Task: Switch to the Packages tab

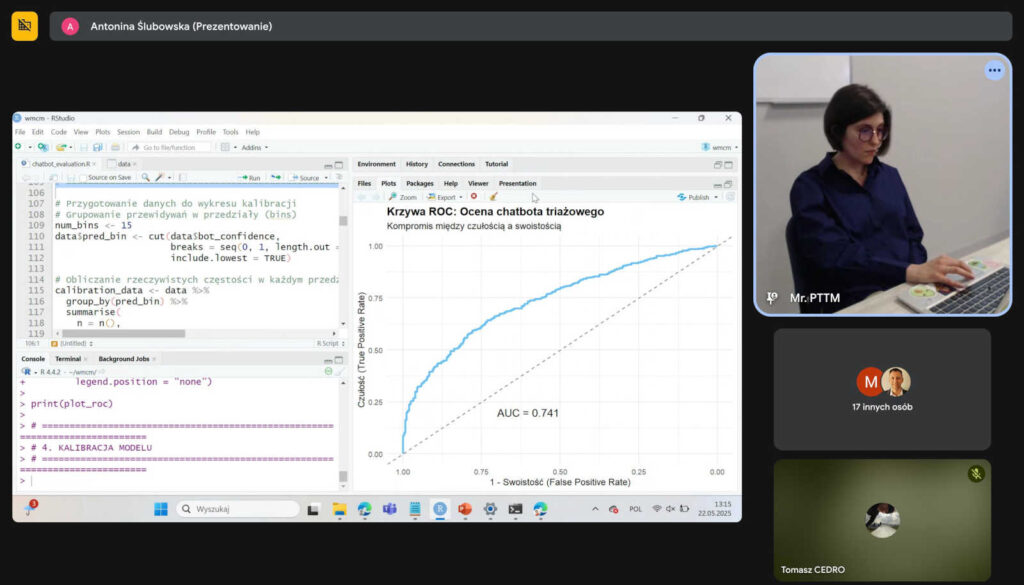Action: point(419,183)
